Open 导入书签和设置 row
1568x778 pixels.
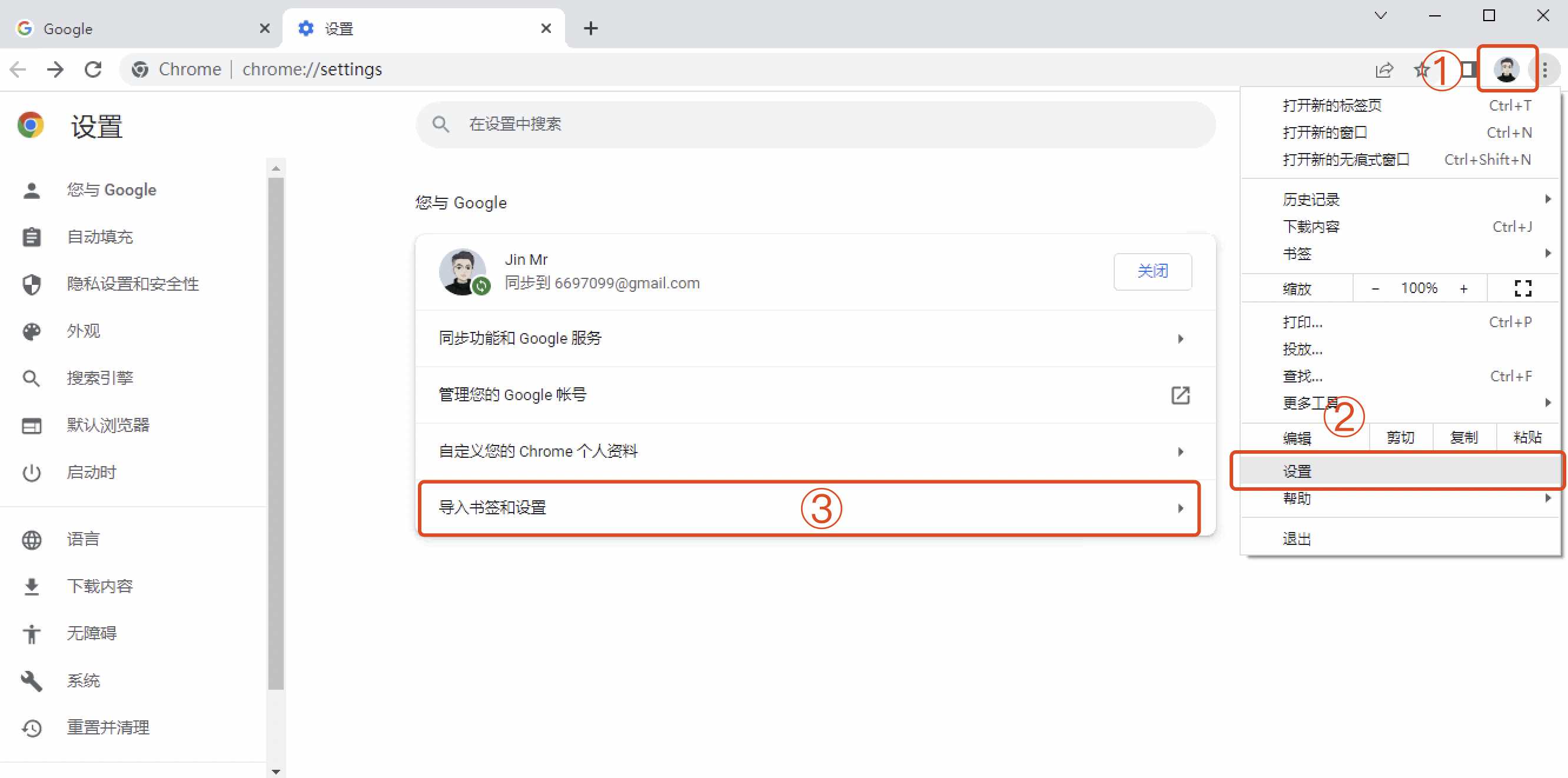tap(815, 508)
